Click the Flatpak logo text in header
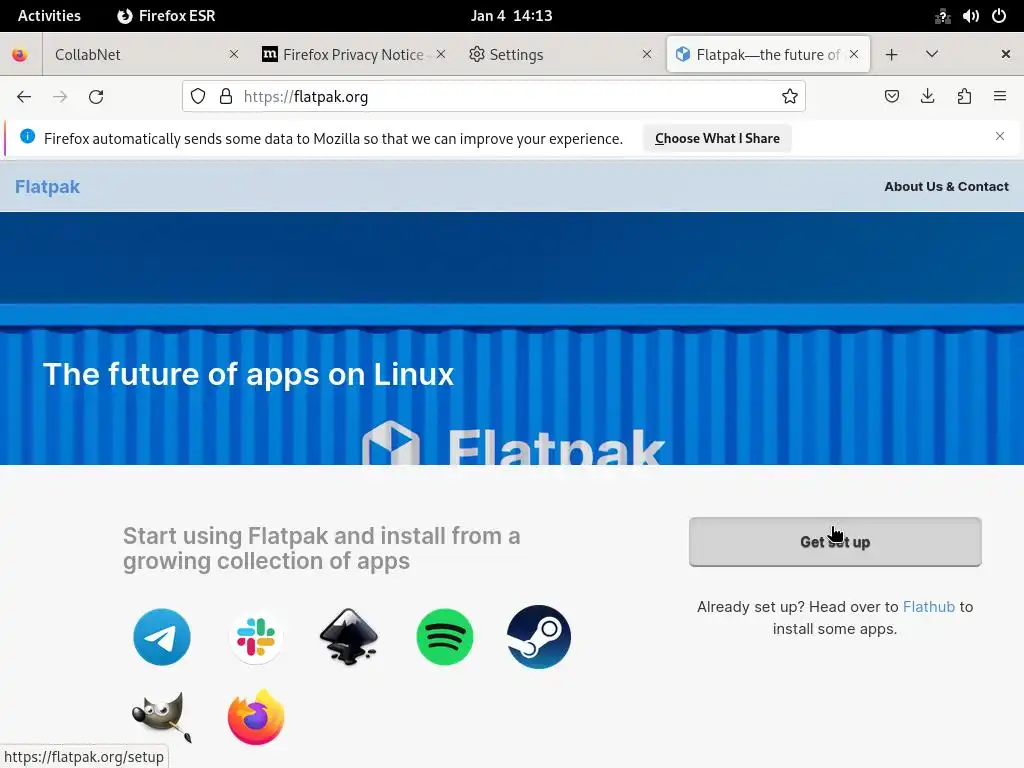 tap(47, 187)
